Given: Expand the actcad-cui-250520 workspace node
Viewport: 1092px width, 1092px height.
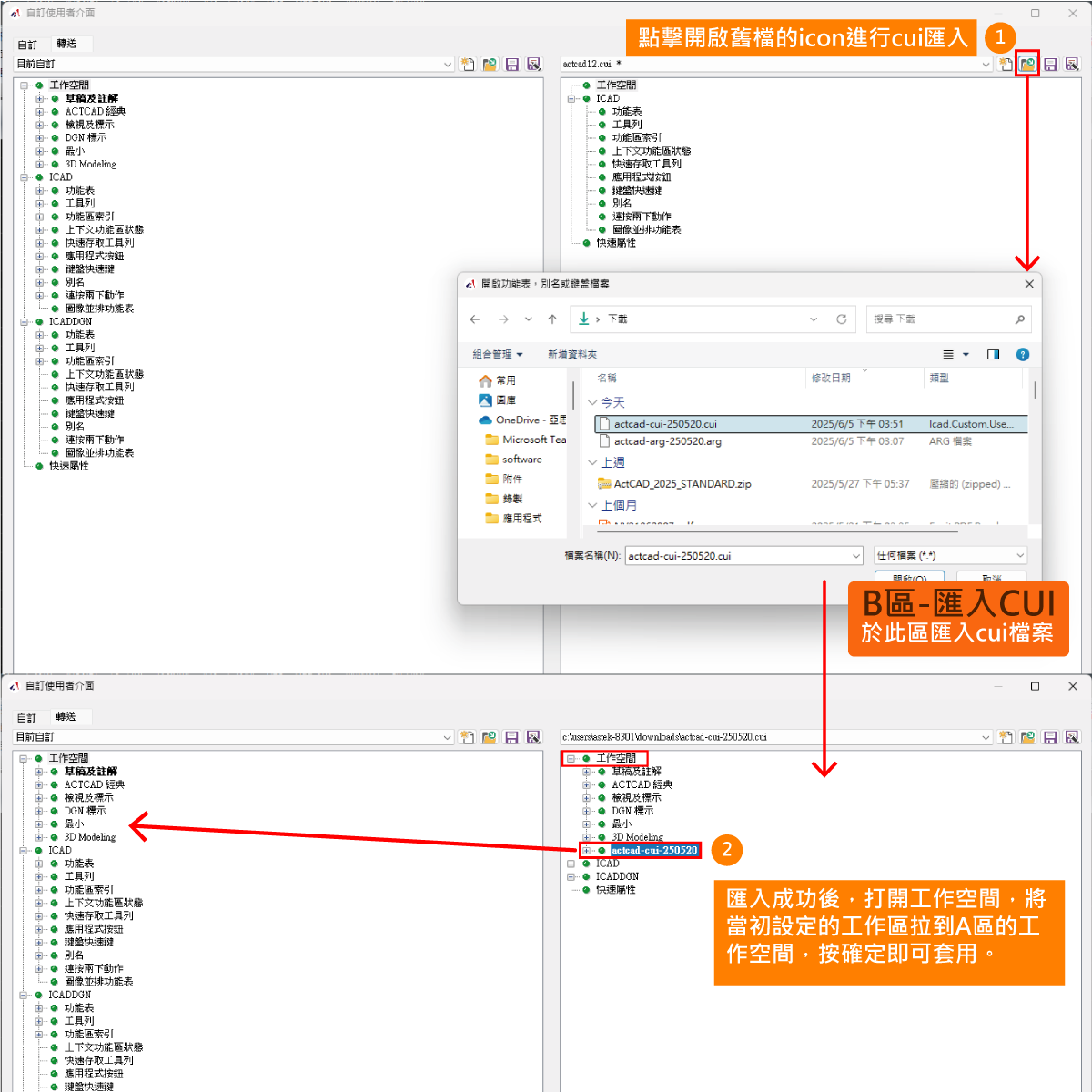Looking at the screenshot, I should coord(587,851).
